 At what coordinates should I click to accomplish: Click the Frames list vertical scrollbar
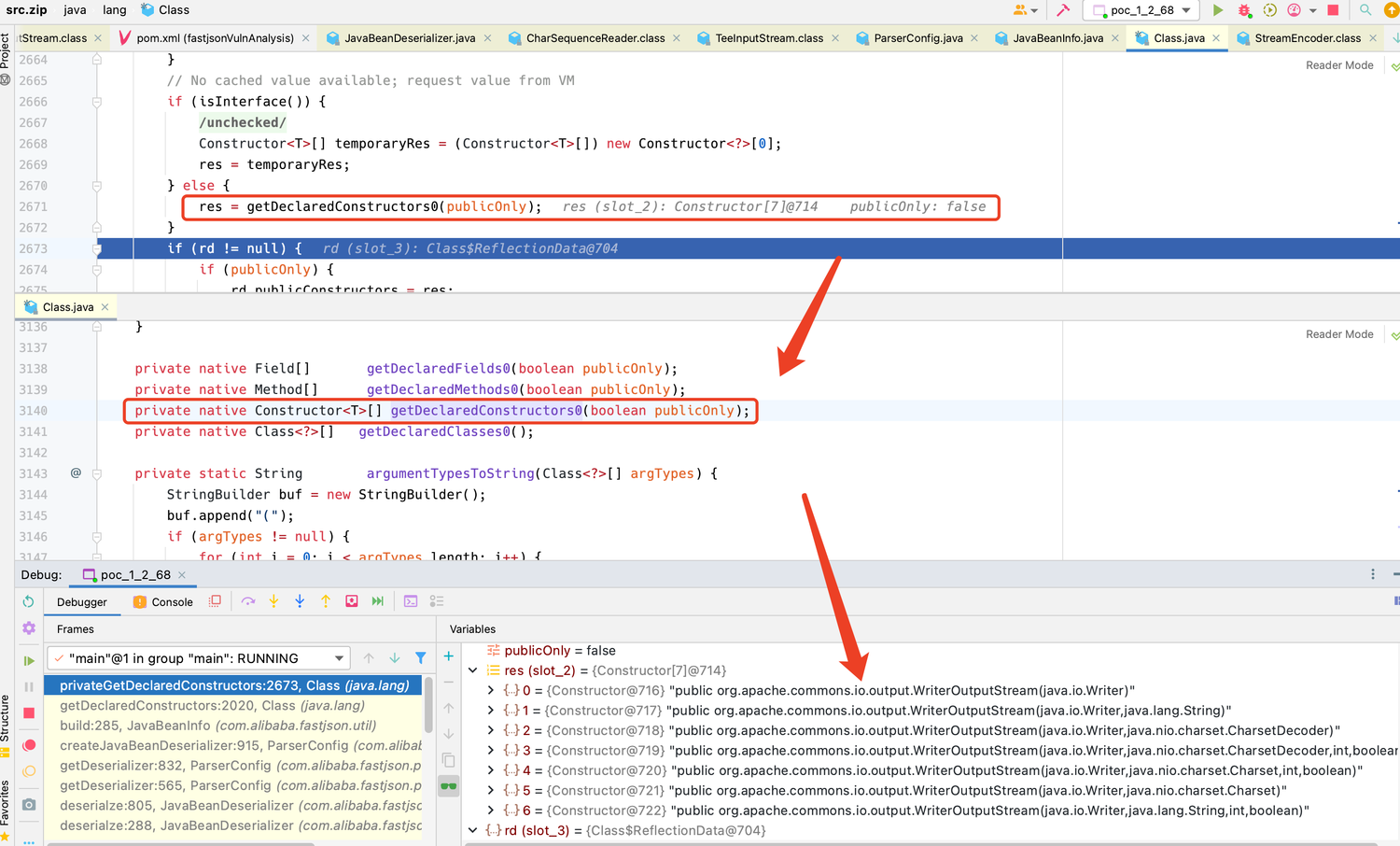[x=429, y=705]
